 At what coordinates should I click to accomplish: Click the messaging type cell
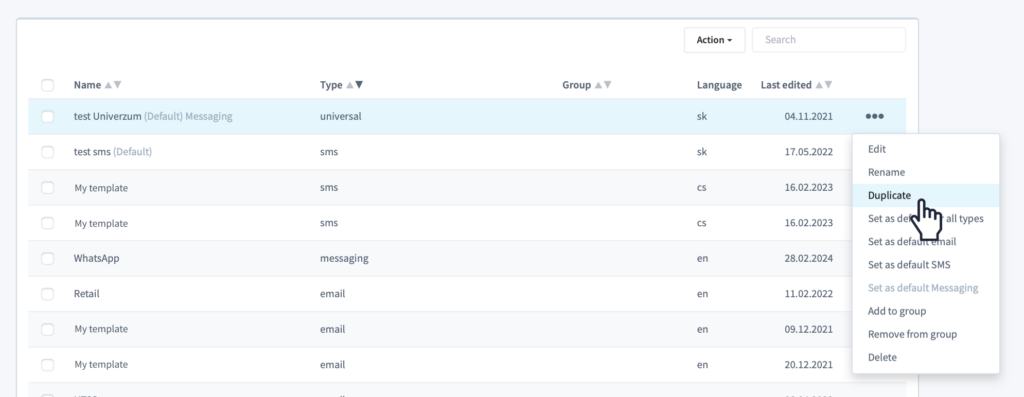[x=344, y=259]
